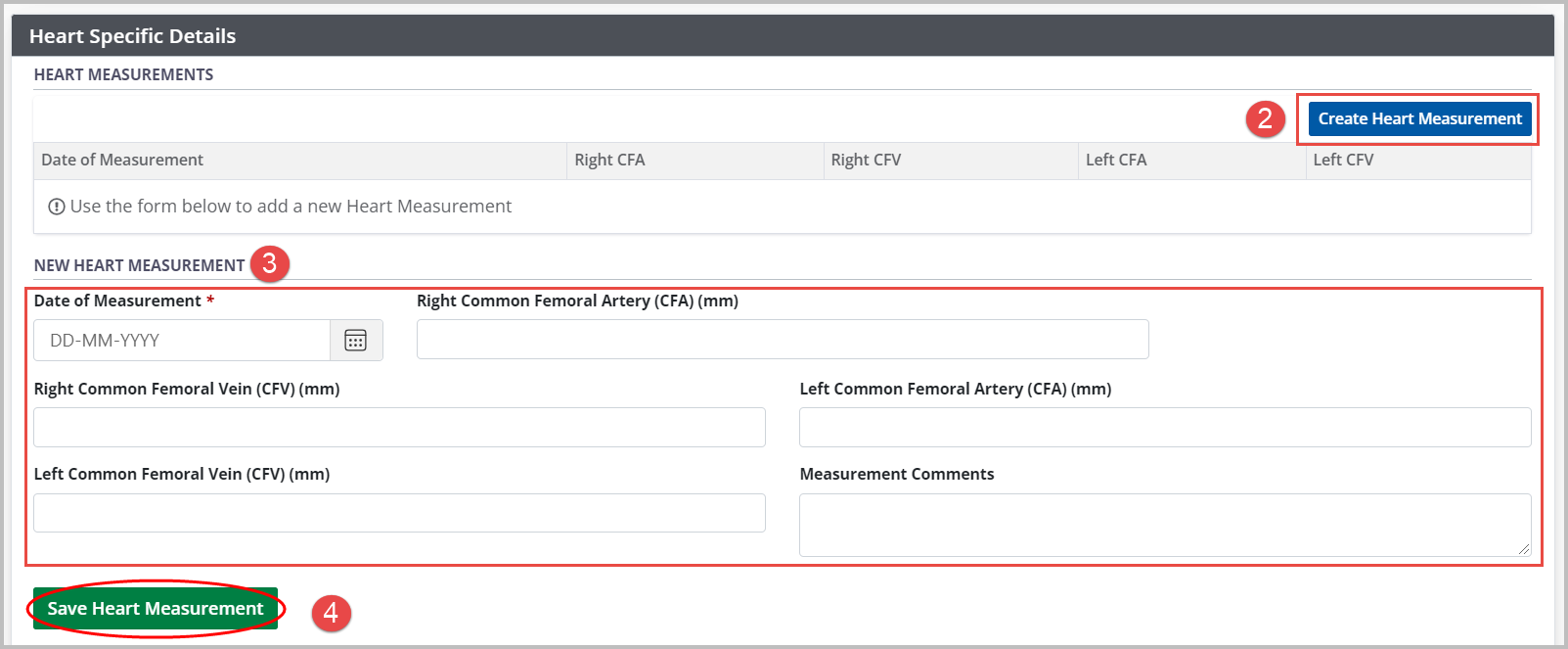Click the Left CFA column header
1568x649 pixels.
(x=1116, y=160)
